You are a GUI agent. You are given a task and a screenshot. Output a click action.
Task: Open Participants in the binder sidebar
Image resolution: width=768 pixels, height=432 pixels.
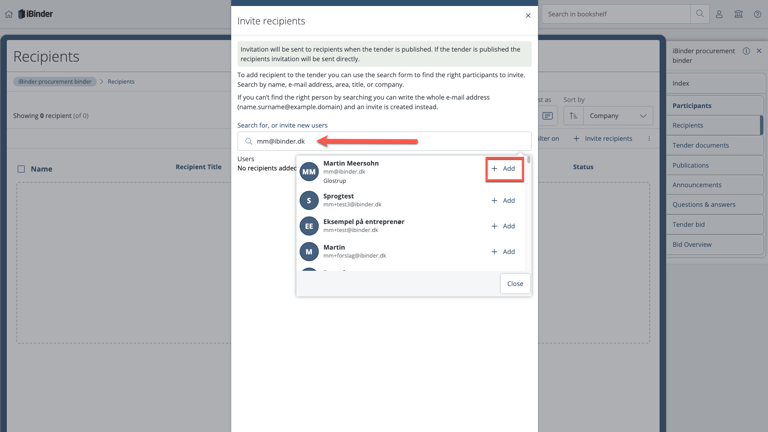(x=715, y=105)
